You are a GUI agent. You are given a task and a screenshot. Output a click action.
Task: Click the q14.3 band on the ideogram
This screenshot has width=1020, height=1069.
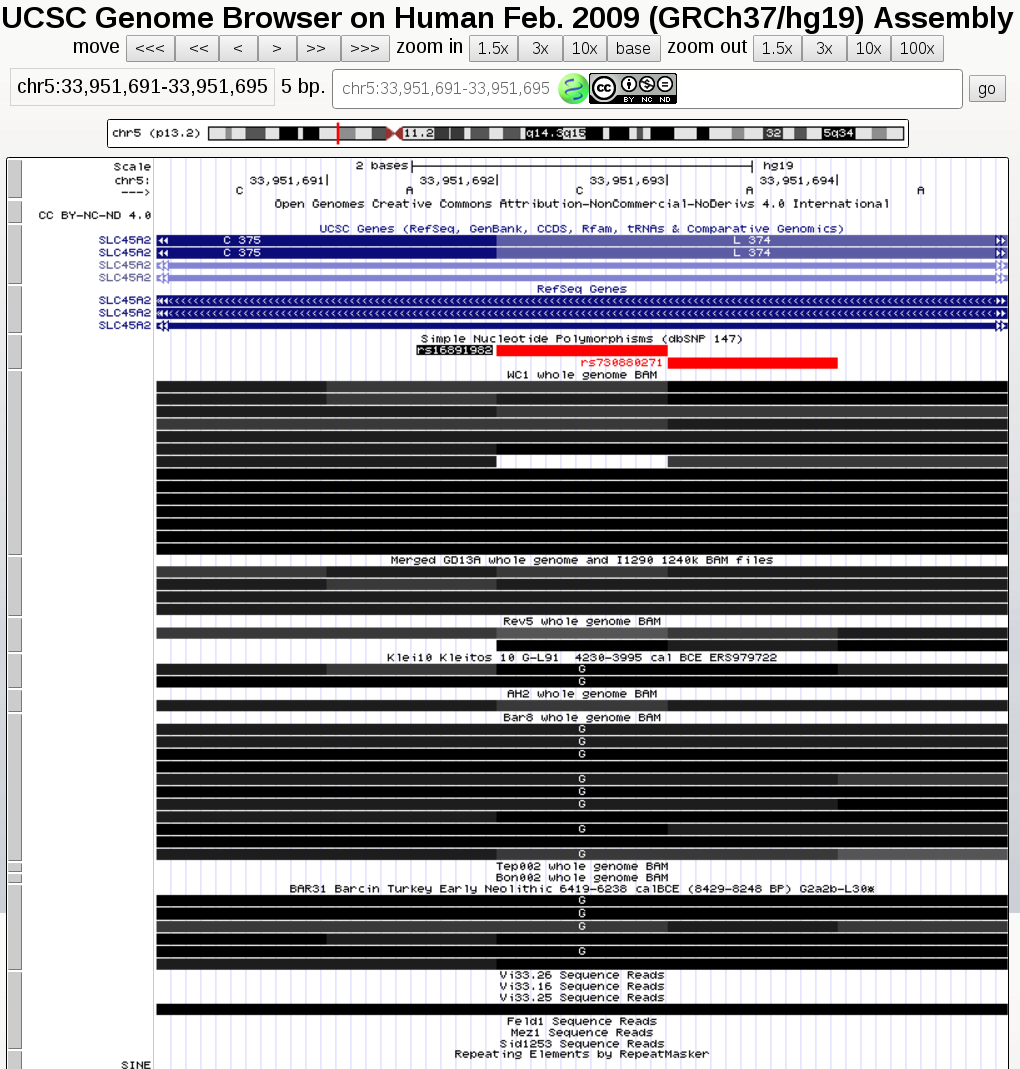pyautogui.click(x=544, y=133)
